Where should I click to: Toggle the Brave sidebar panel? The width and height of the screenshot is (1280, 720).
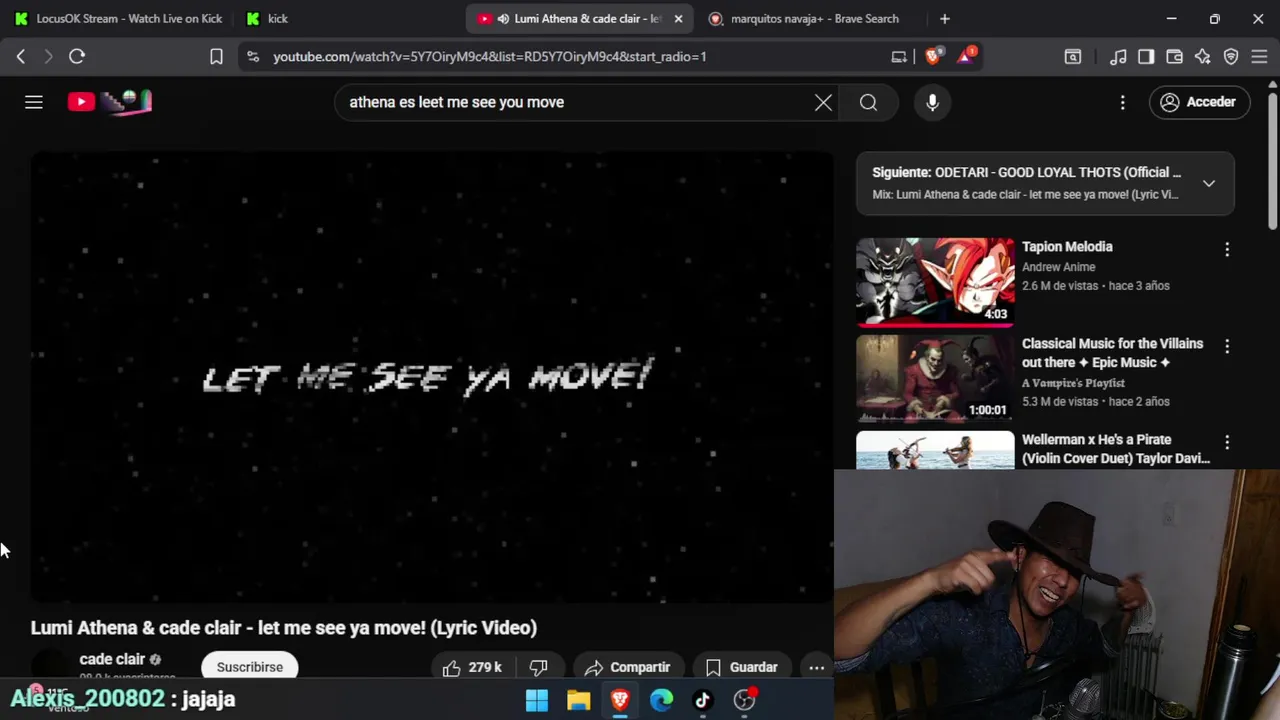(1146, 57)
